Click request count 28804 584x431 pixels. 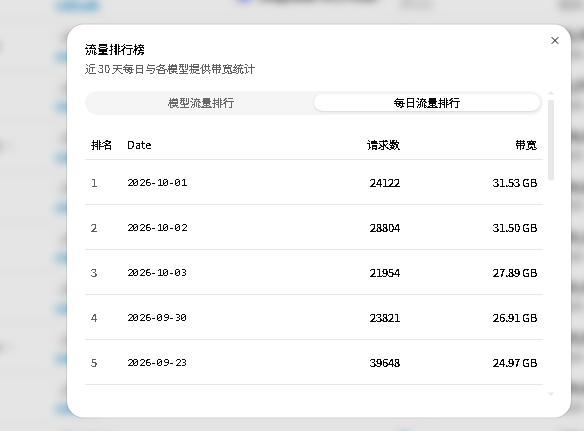tap(385, 228)
